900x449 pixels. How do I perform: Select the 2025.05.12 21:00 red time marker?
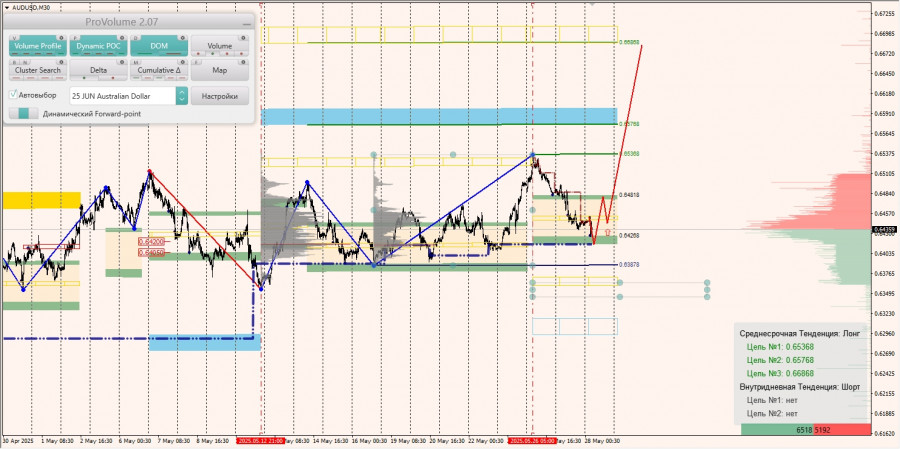[259, 441]
